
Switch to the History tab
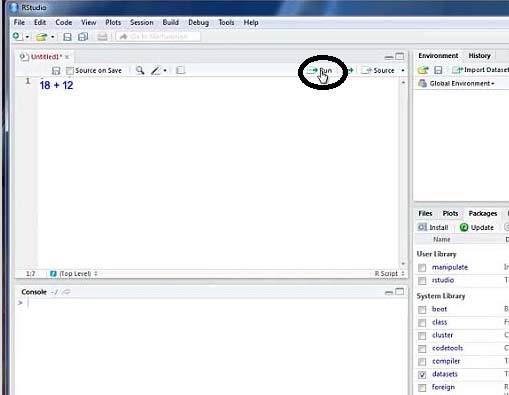(x=479, y=56)
